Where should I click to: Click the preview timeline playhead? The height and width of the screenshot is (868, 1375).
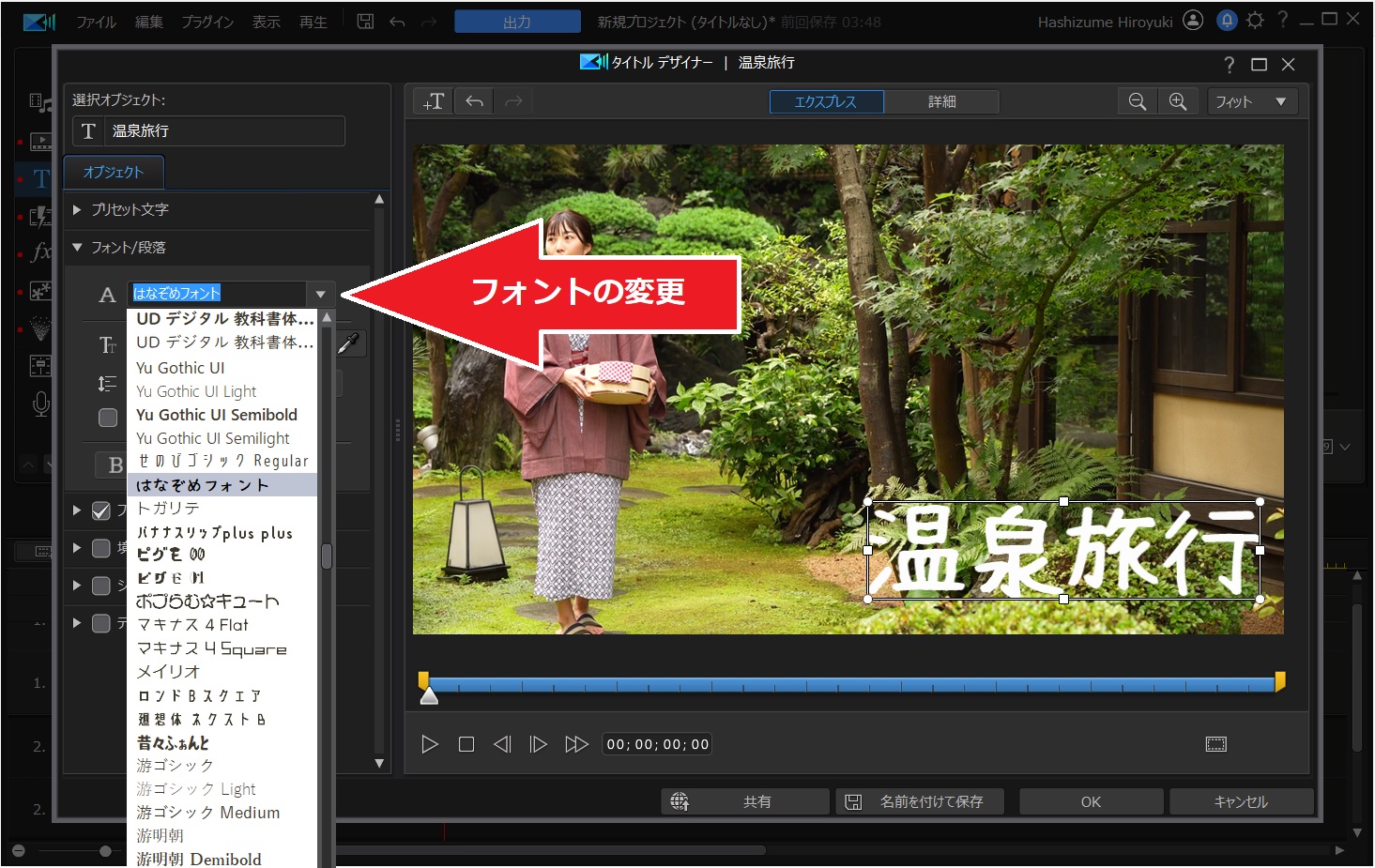tap(429, 694)
